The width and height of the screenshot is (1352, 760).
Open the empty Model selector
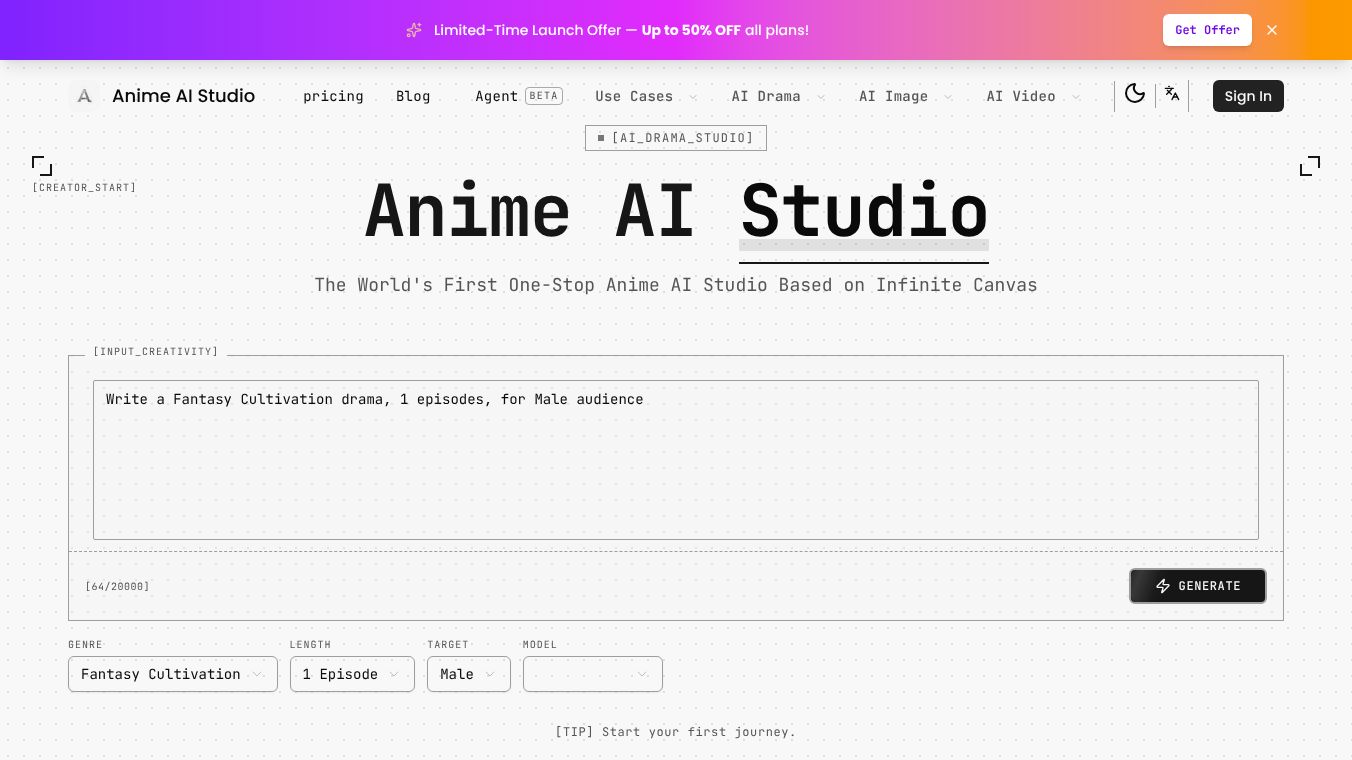point(593,674)
